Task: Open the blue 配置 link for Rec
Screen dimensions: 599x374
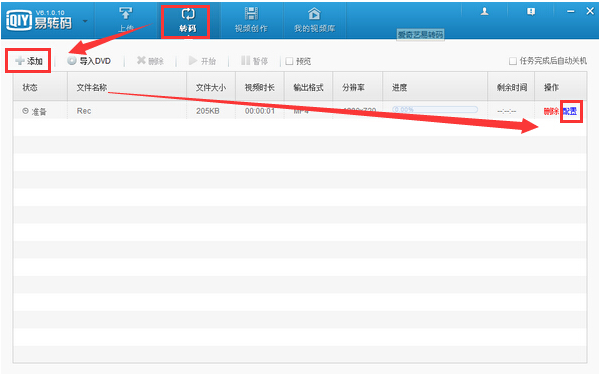Action: tap(570, 111)
